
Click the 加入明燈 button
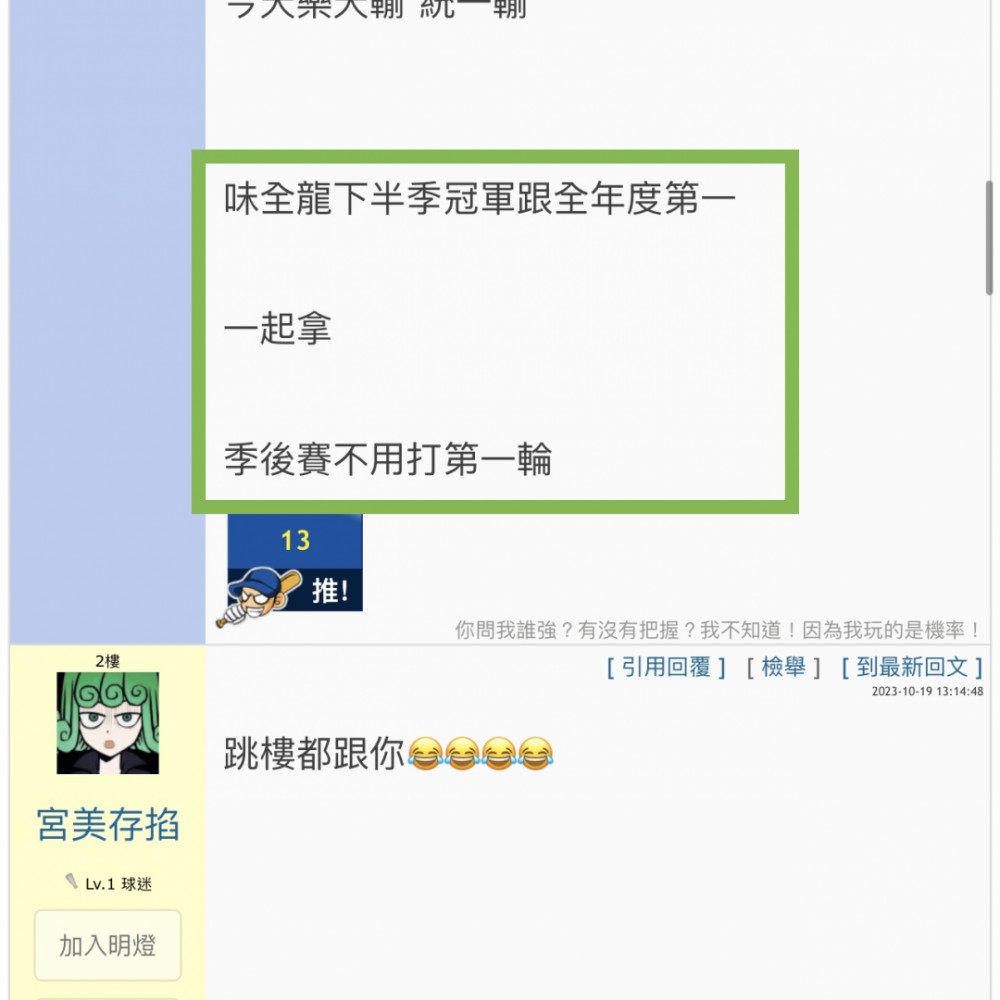tap(108, 945)
